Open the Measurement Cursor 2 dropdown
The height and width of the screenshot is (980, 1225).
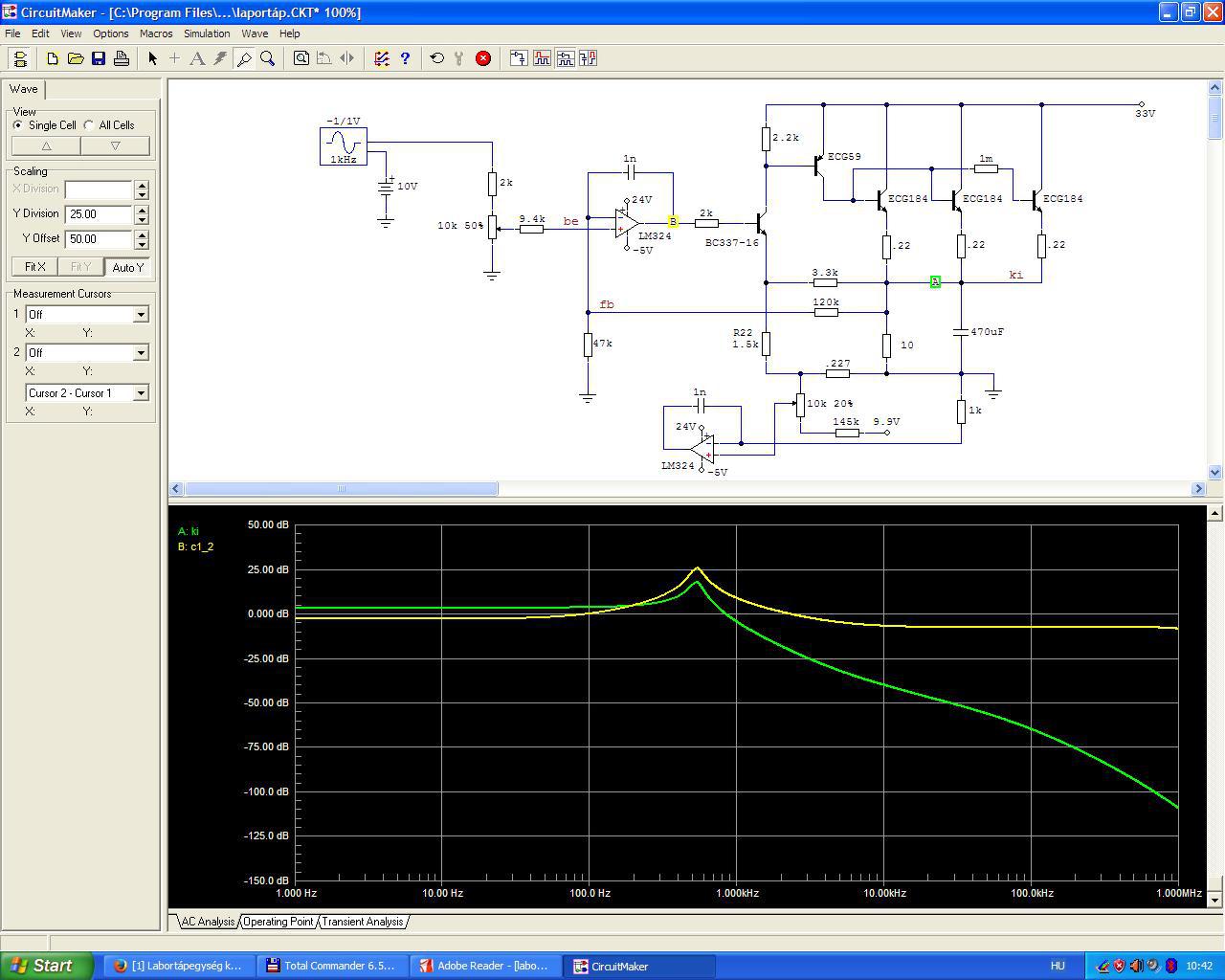point(141,353)
